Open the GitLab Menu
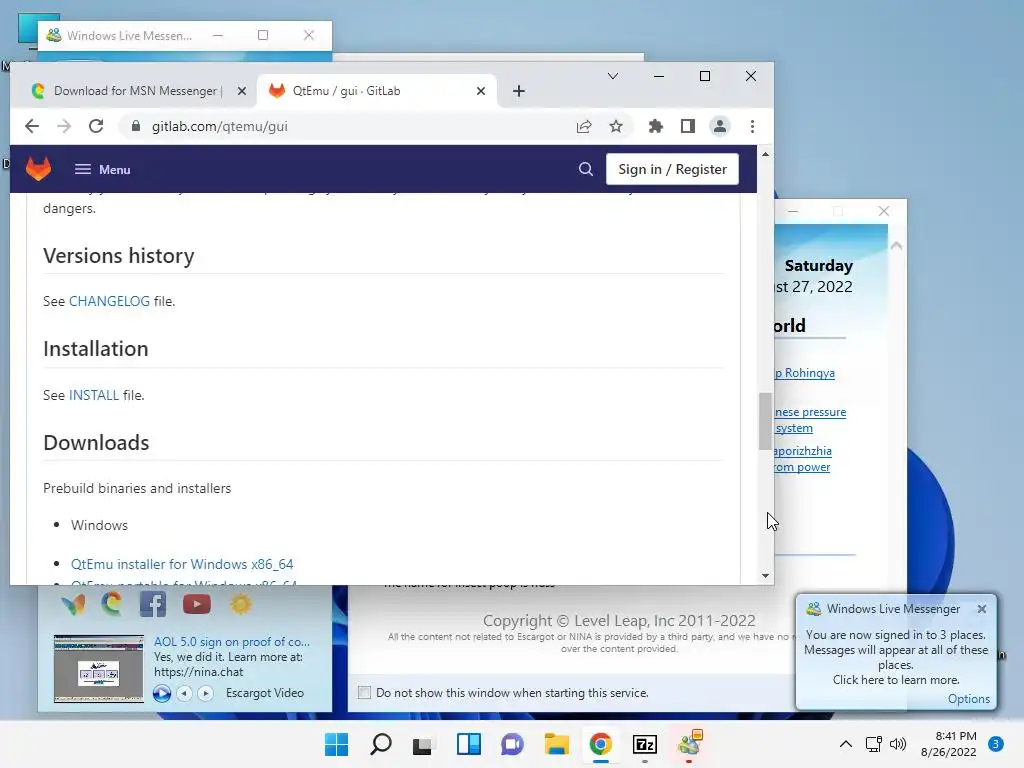The height and width of the screenshot is (768, 1024). pos(103,170)
